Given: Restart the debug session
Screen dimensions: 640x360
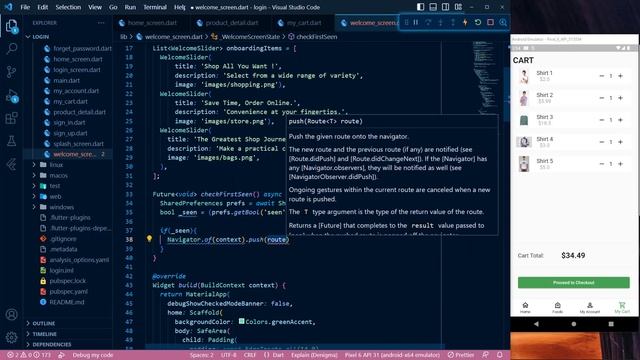Looking at the screenshot, I should (x=478, y=22).
